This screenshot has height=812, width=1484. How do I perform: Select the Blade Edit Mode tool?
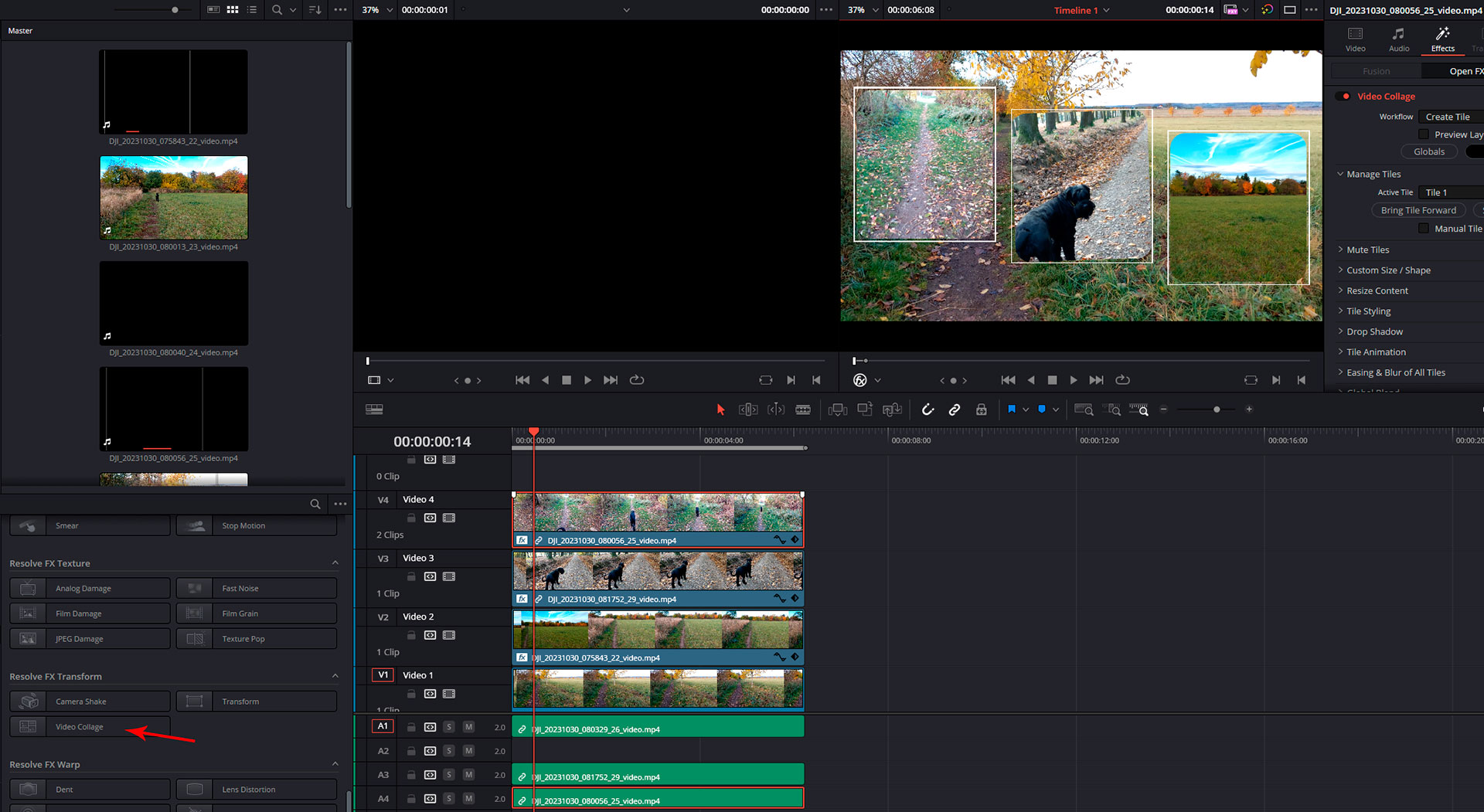tap(803, 409)
